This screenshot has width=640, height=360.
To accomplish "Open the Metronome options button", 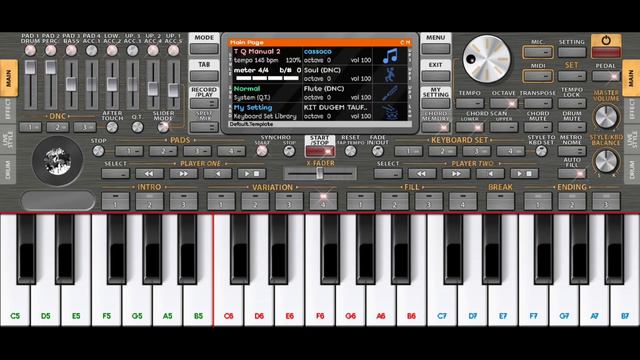I will tap(572, 151).
